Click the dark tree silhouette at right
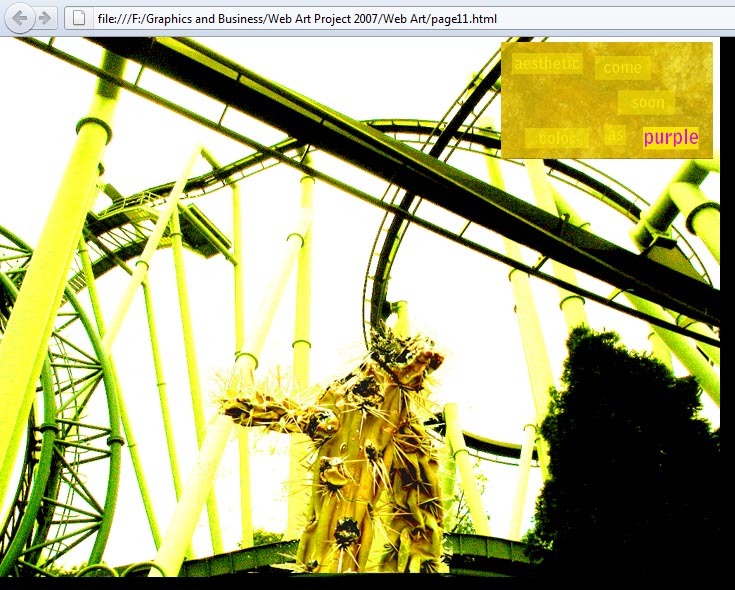Screen dimensions: 735x590 [x=630, y=450]
